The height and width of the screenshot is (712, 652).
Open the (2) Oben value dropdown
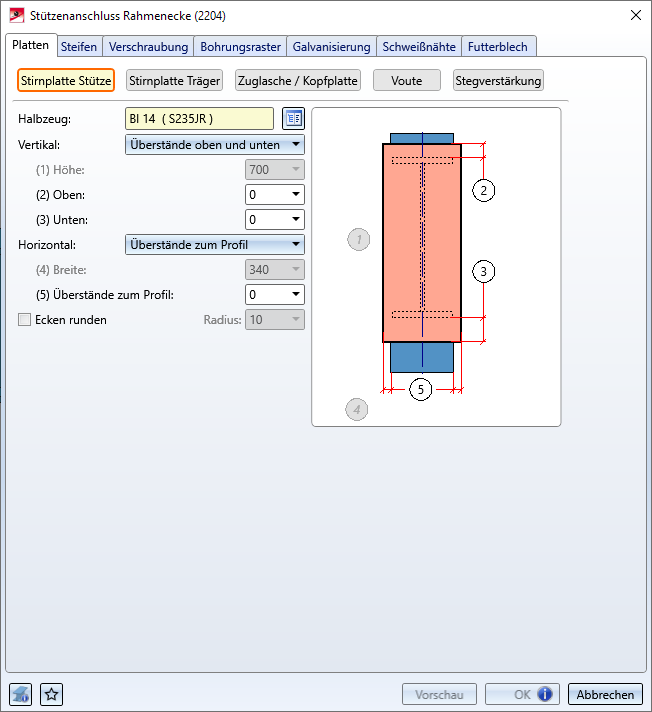coord(295,195)
